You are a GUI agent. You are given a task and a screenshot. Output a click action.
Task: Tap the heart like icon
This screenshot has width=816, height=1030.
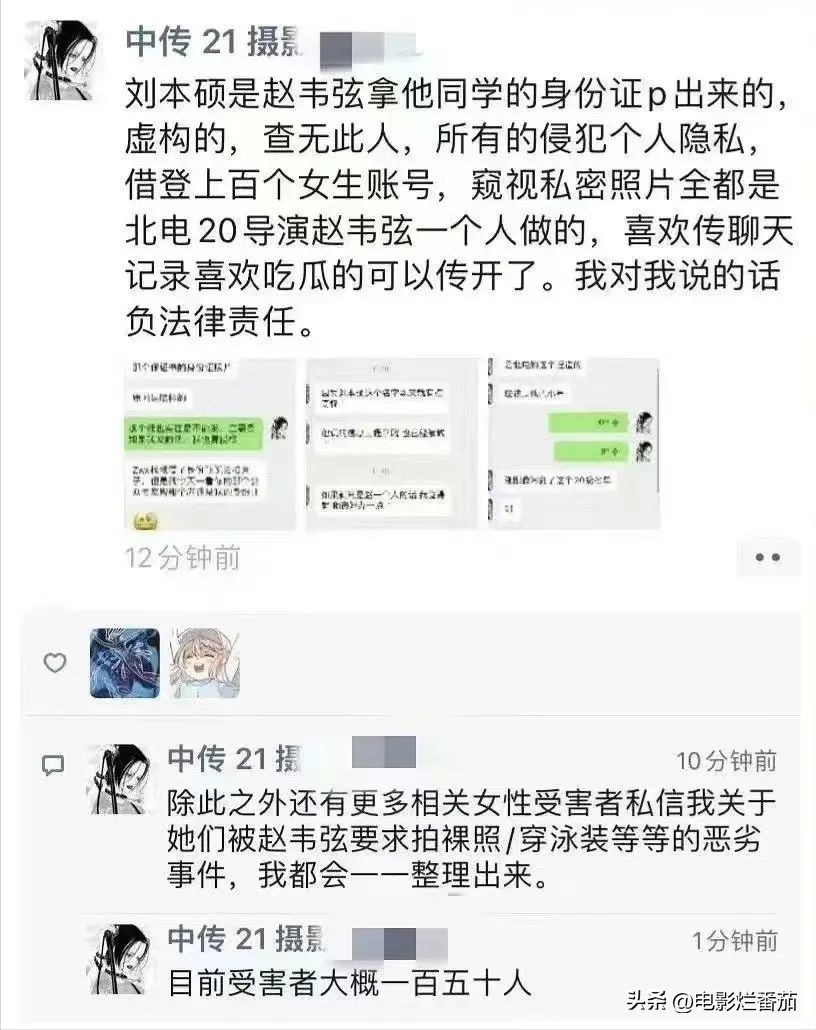click(x=55, y=663)
